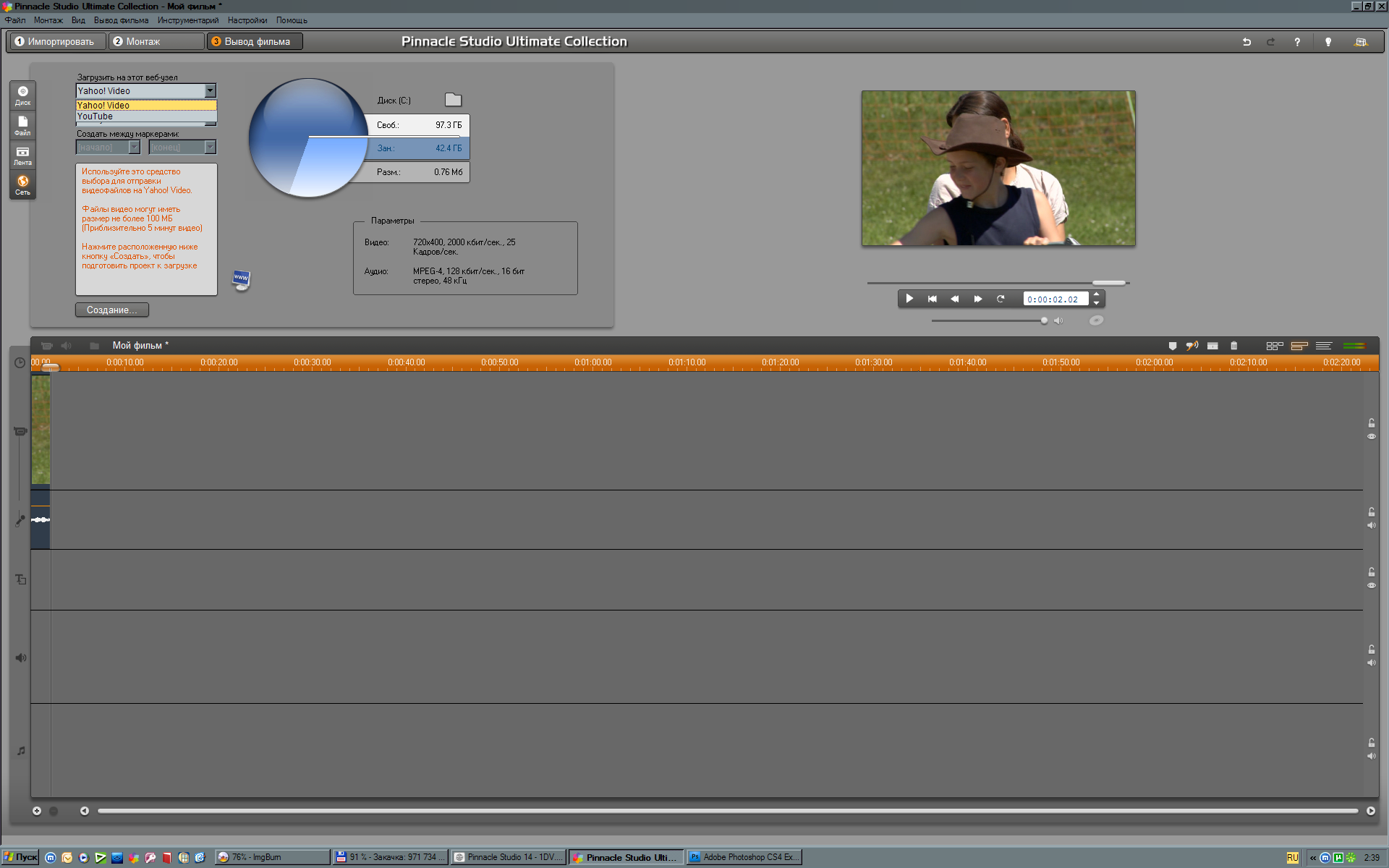Toggle video track visibility eye
The width and height of the screenshot is (1389, 868).
click(1371, 436)
